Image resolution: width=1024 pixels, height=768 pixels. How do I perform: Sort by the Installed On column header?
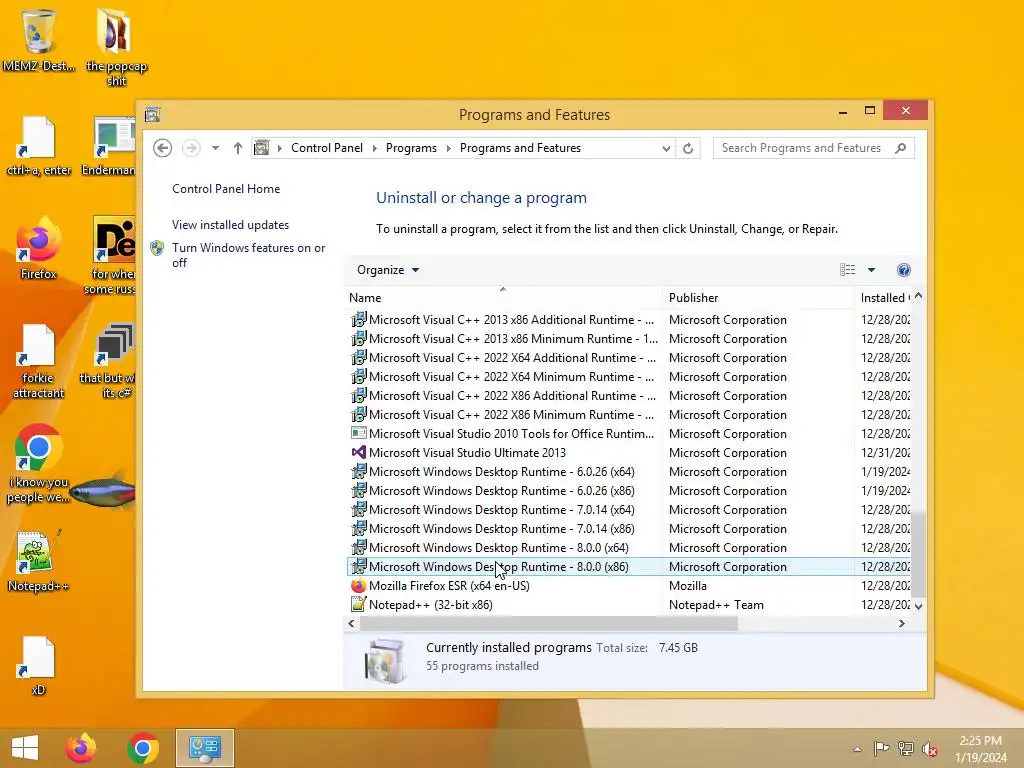pyautogui.click(x=884, y=298)
